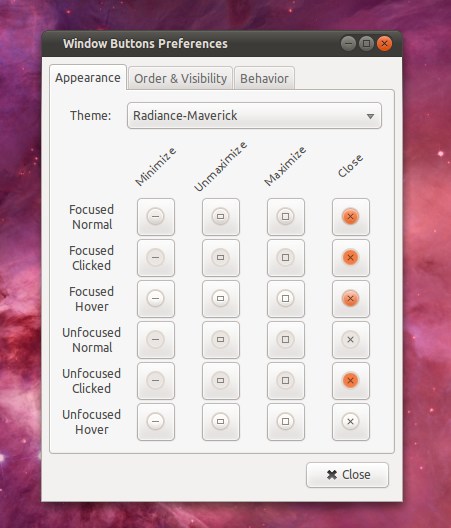Viewport: 451px width, 528px height.
Task: Pick the Unfocused Hover Close image
Action: tap(351, 422)
